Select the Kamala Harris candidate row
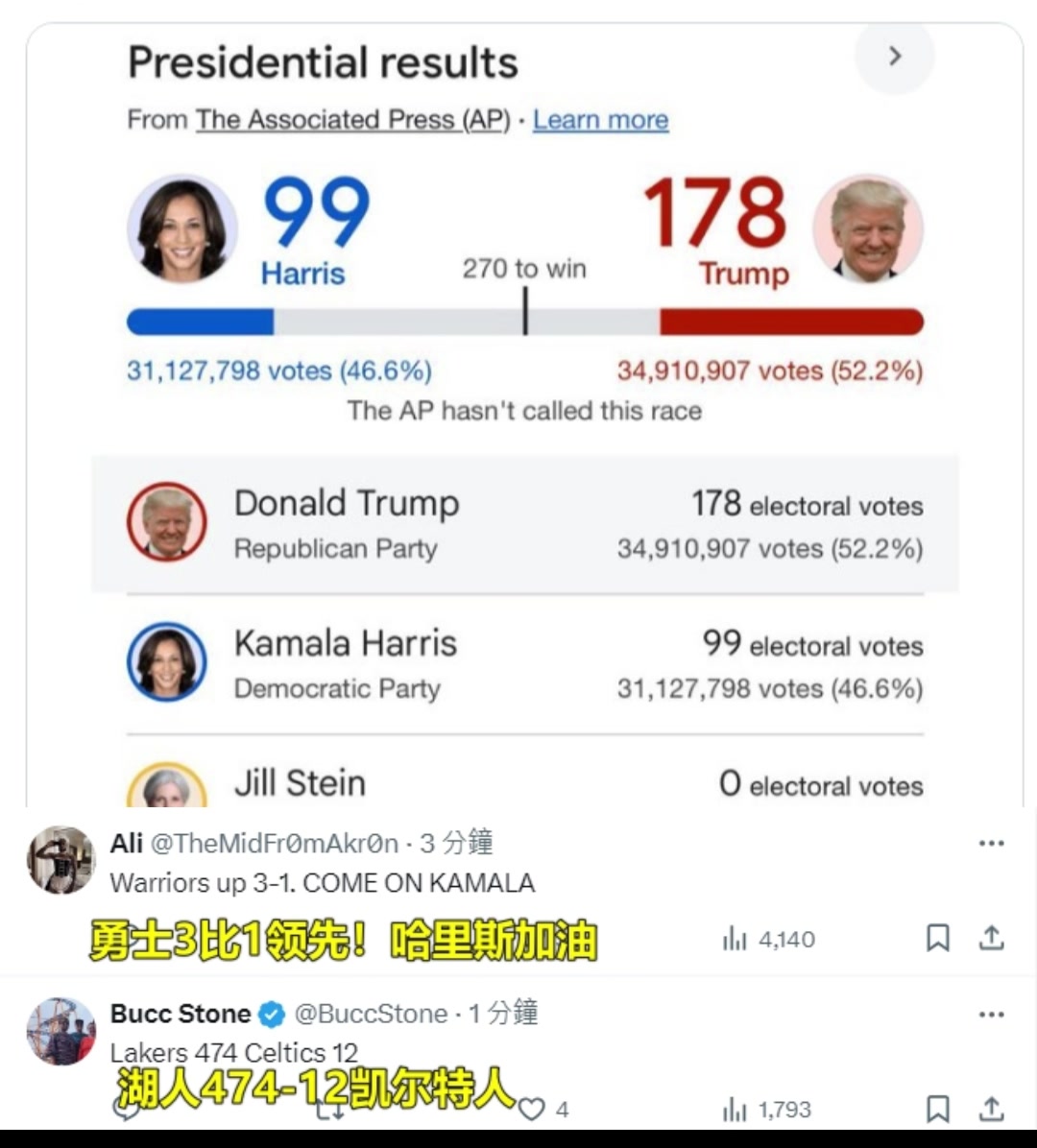Viewport: 1037px width, 1148px height. coord(525,662)
